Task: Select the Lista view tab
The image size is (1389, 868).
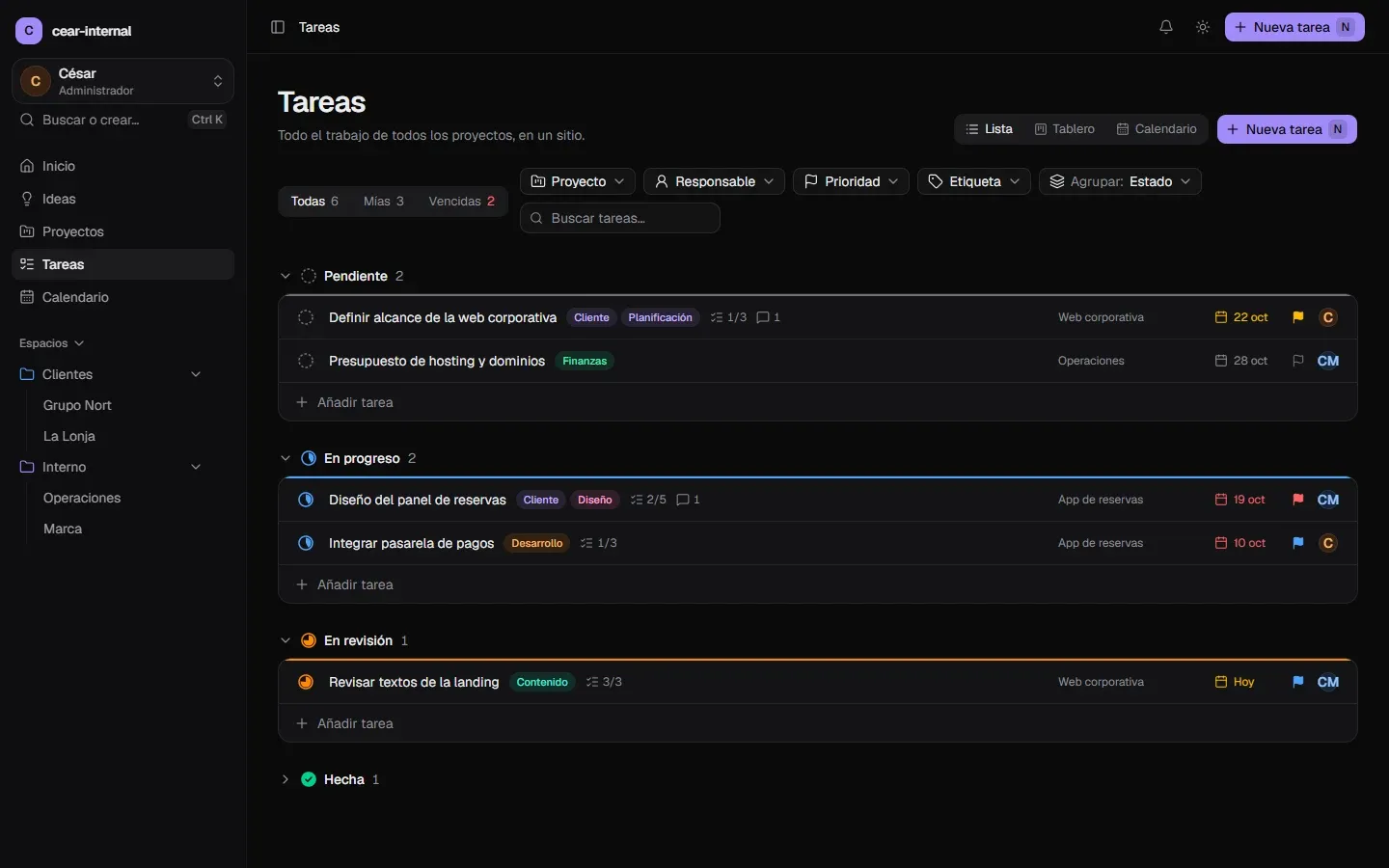Action: pos(990,129)
